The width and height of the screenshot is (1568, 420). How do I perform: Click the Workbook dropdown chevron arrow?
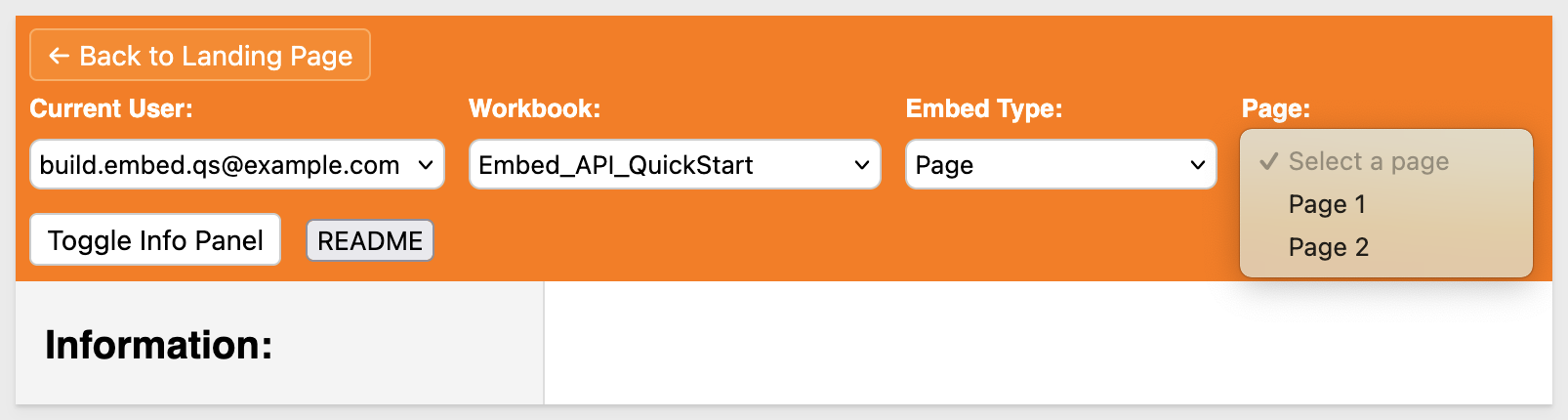[862, 165]
